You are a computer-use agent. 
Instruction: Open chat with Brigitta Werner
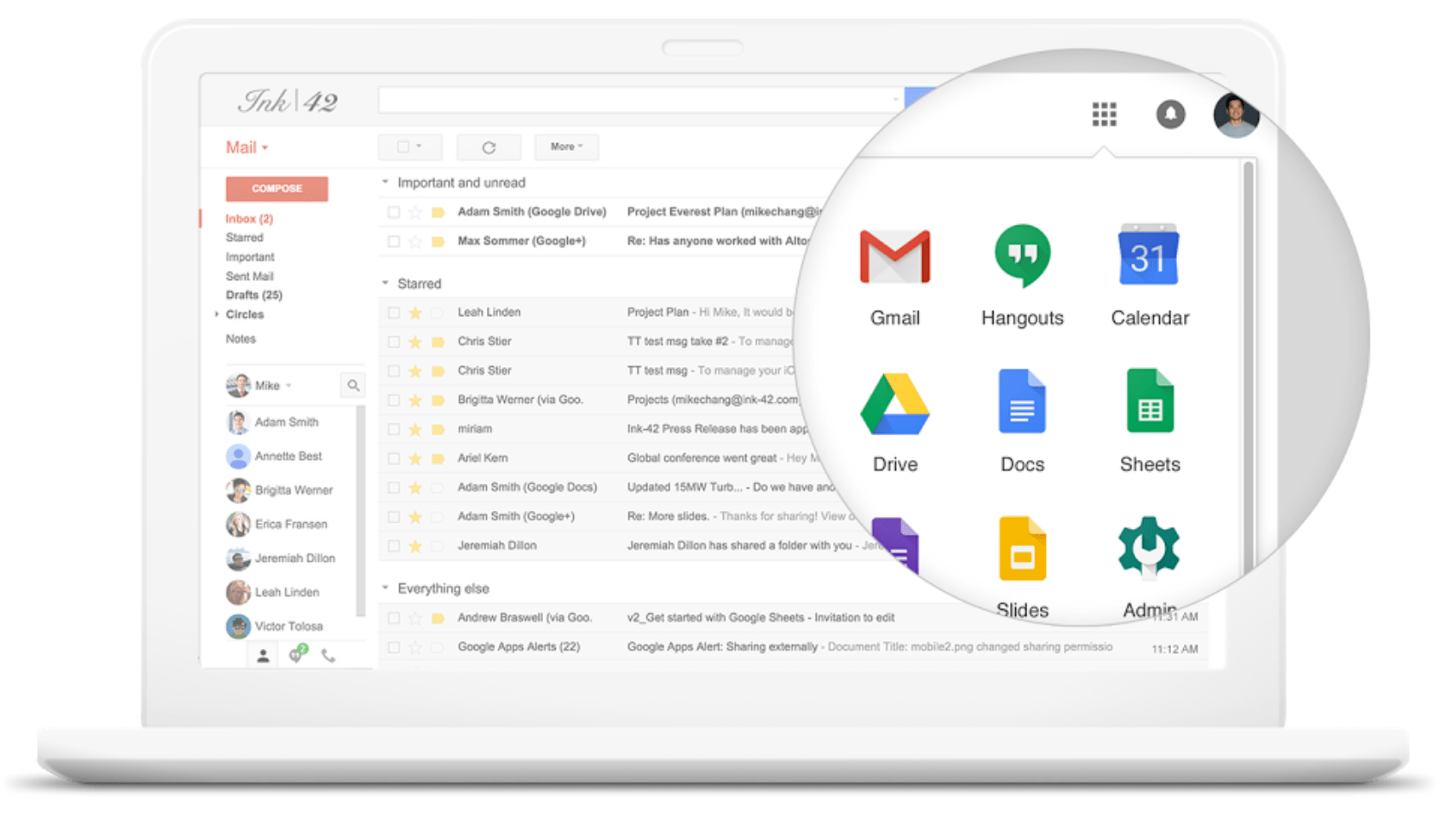(294, 490)
